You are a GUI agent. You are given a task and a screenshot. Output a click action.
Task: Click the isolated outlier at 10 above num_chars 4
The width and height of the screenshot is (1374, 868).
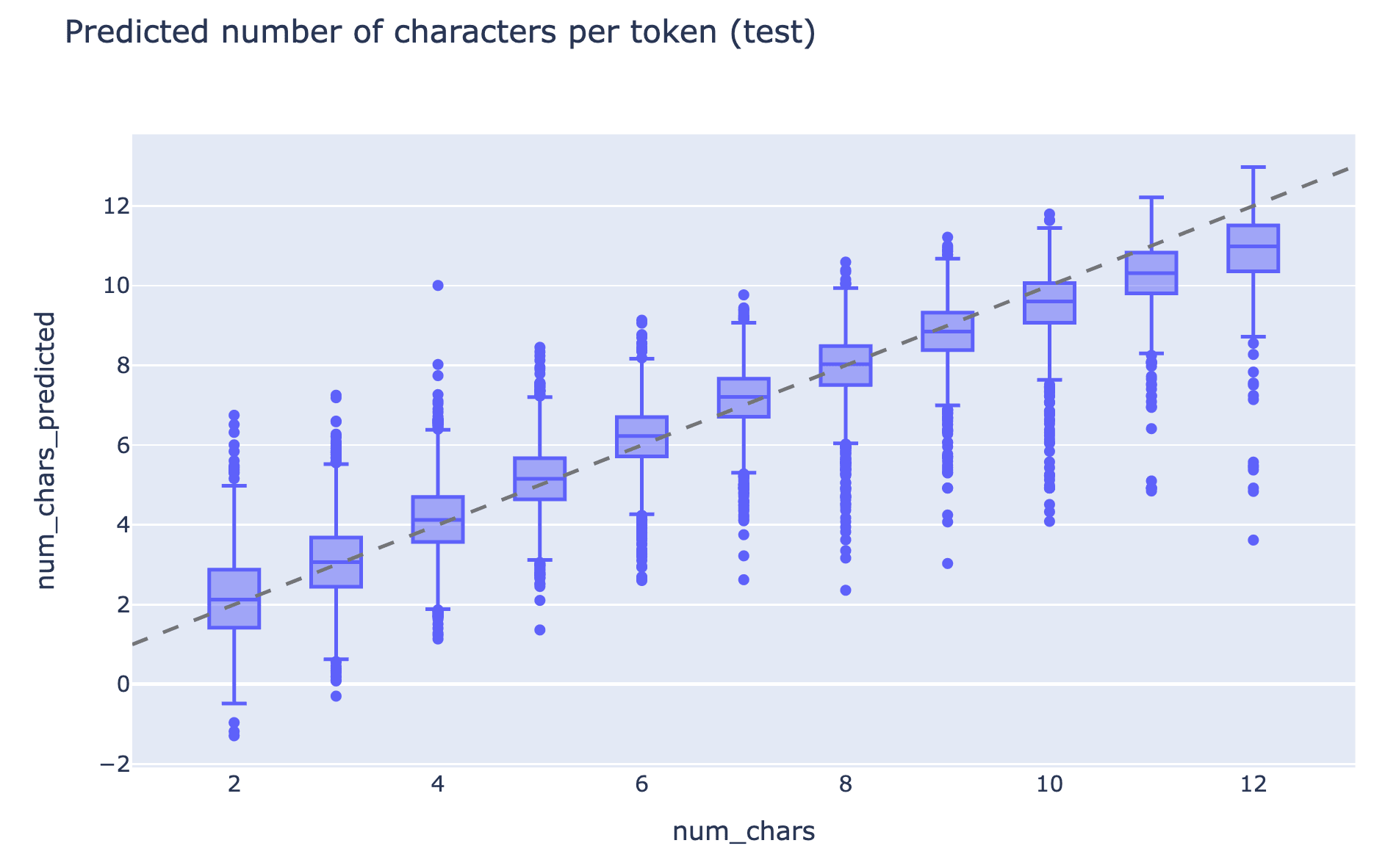[438, 286]
